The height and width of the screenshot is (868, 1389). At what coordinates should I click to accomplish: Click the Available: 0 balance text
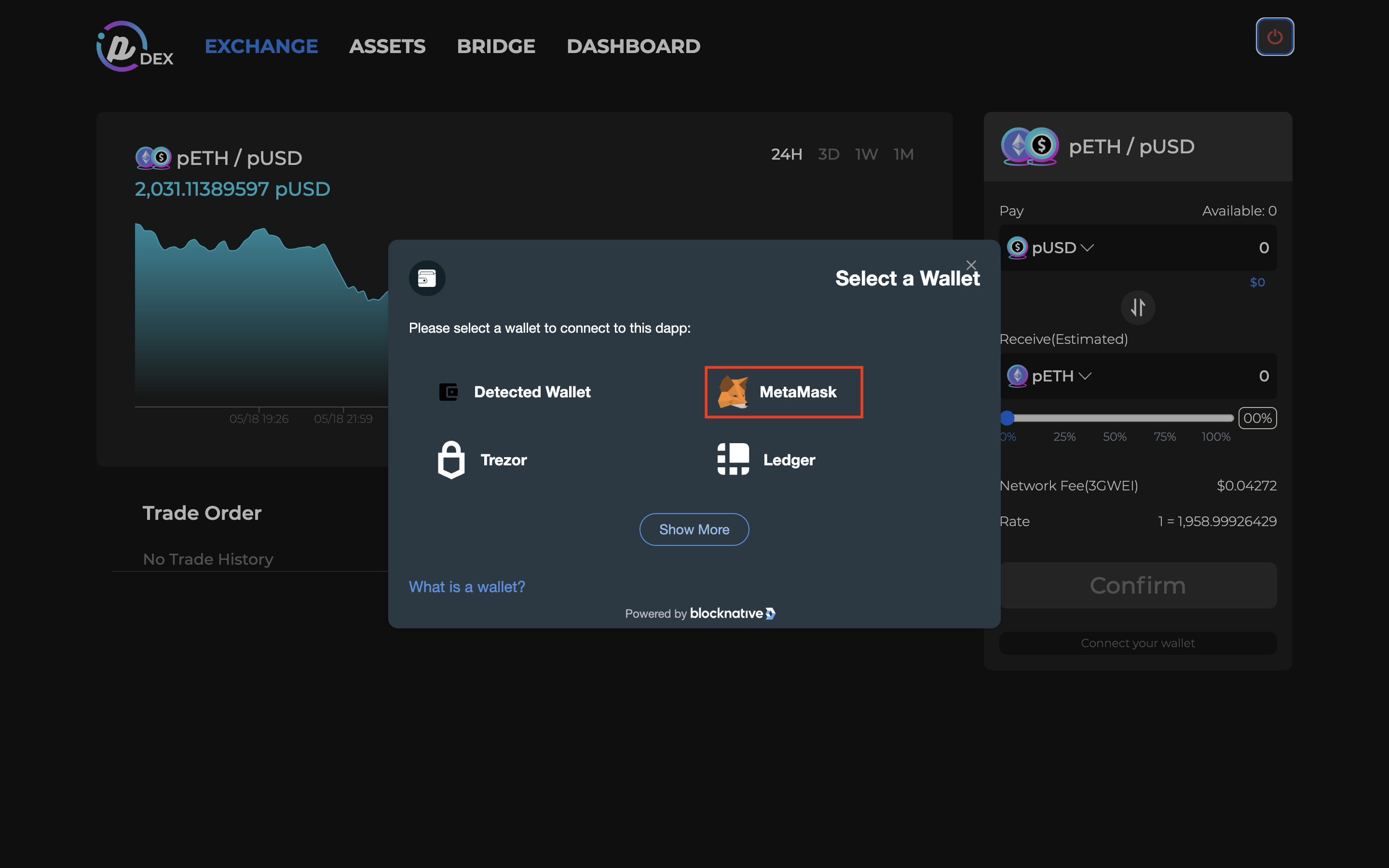click(x=1239, y=211)
